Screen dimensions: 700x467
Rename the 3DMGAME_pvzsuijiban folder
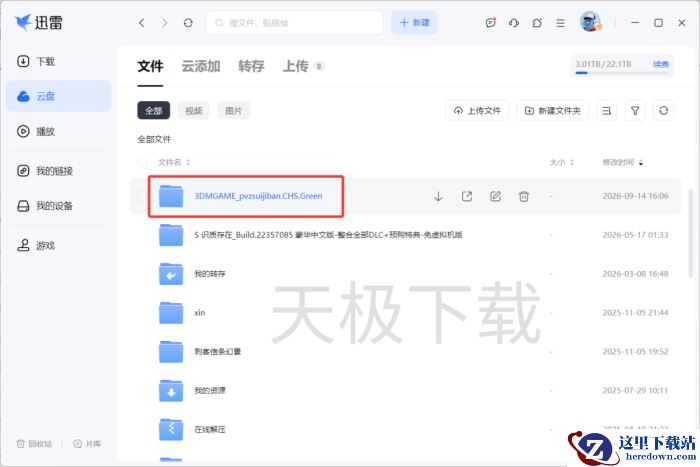click(496, 196)
